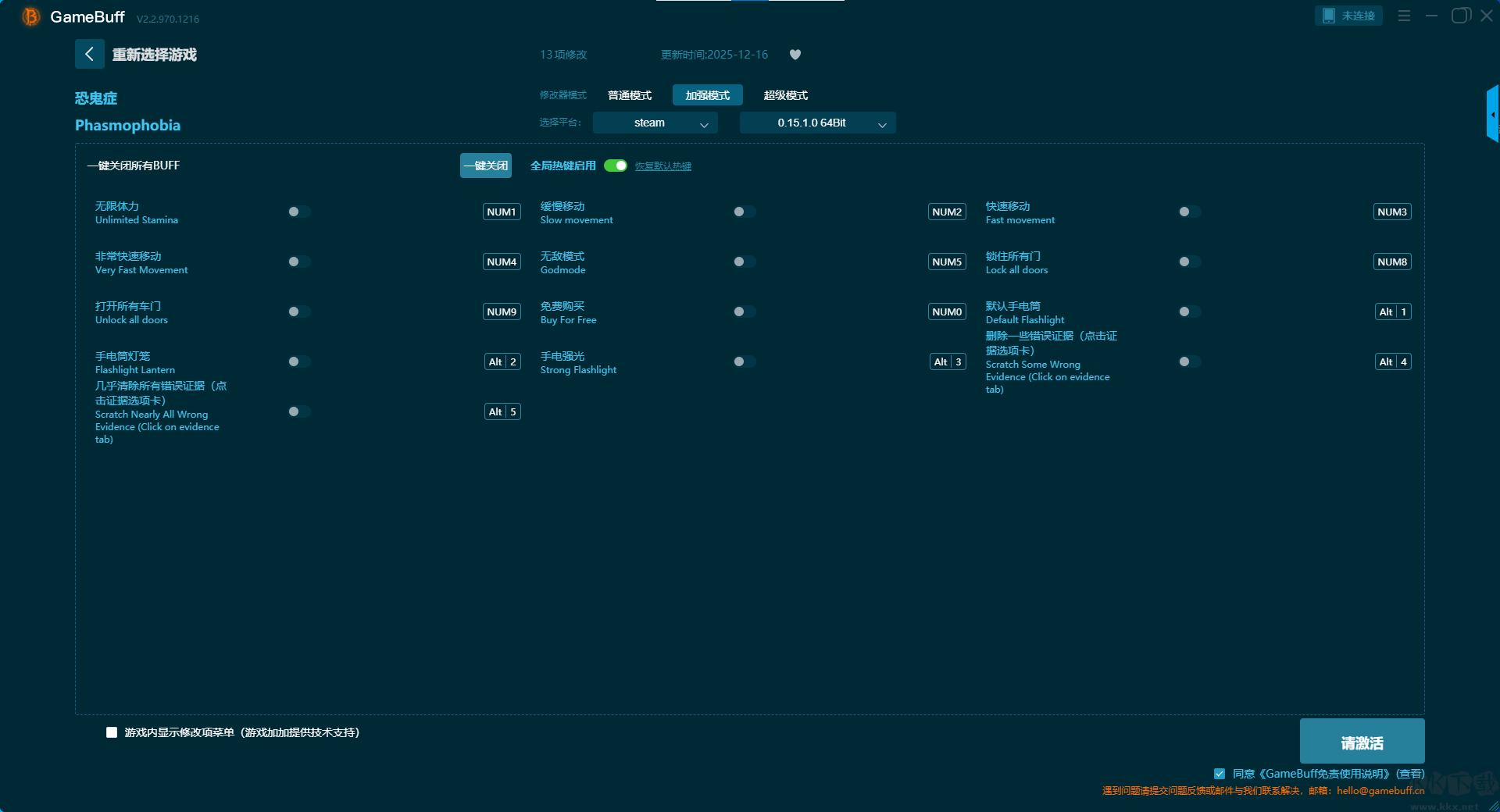1500x812 pixels.
Task: Check the in-game cheat menu checkbox
Action: coord(112,732)
